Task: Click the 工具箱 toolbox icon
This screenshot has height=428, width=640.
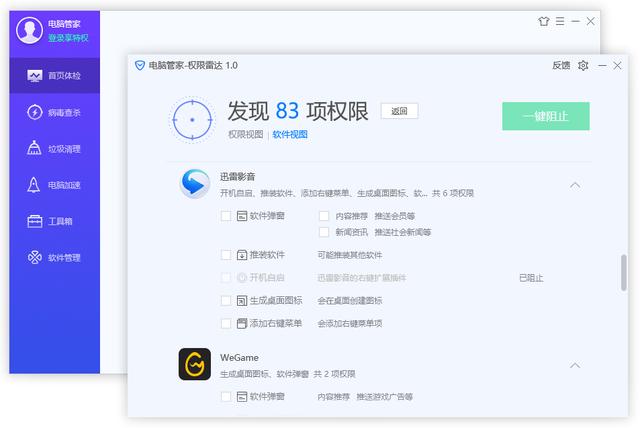Action: coord(35,221)
